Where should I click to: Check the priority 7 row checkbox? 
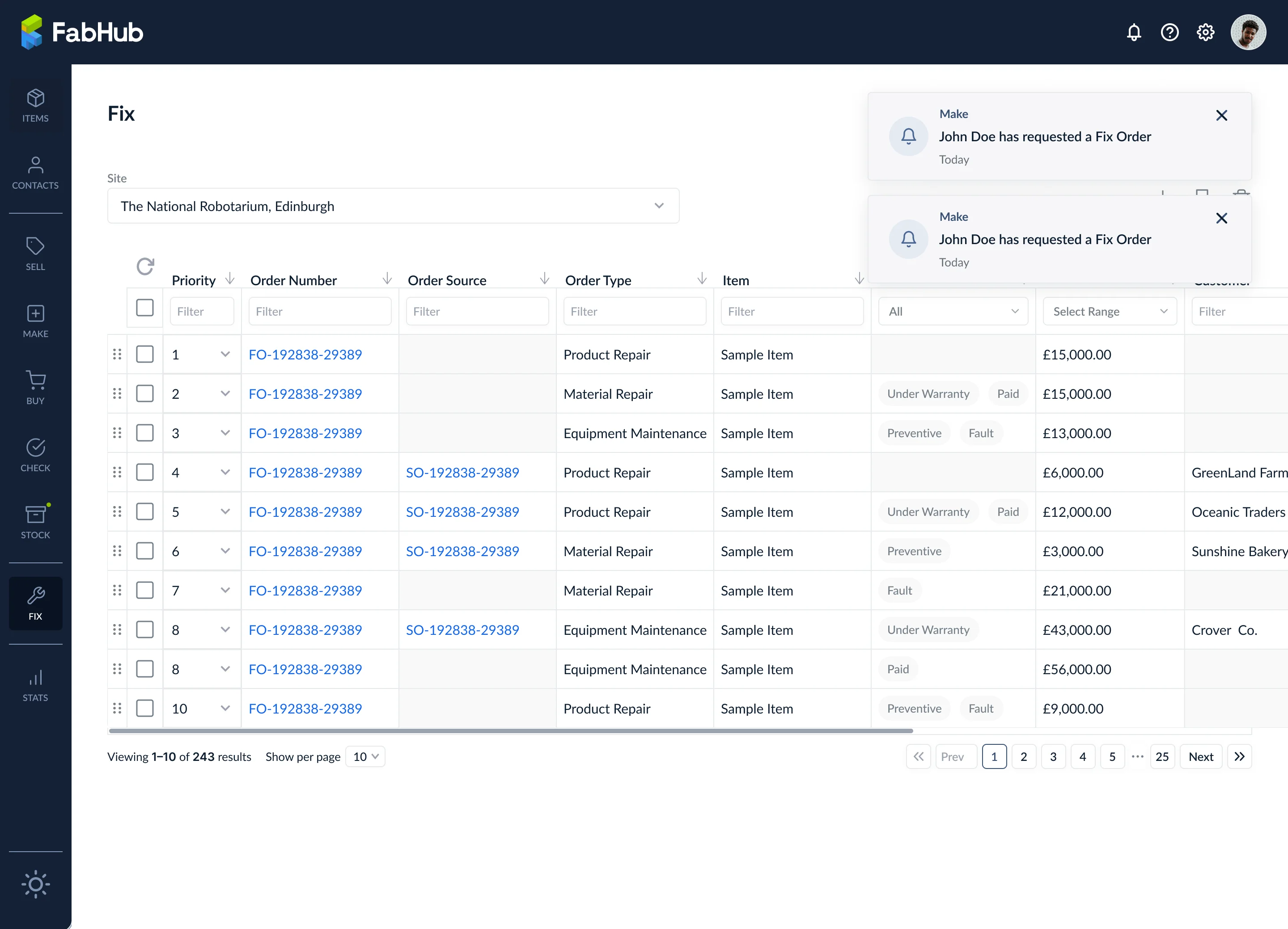145,591
